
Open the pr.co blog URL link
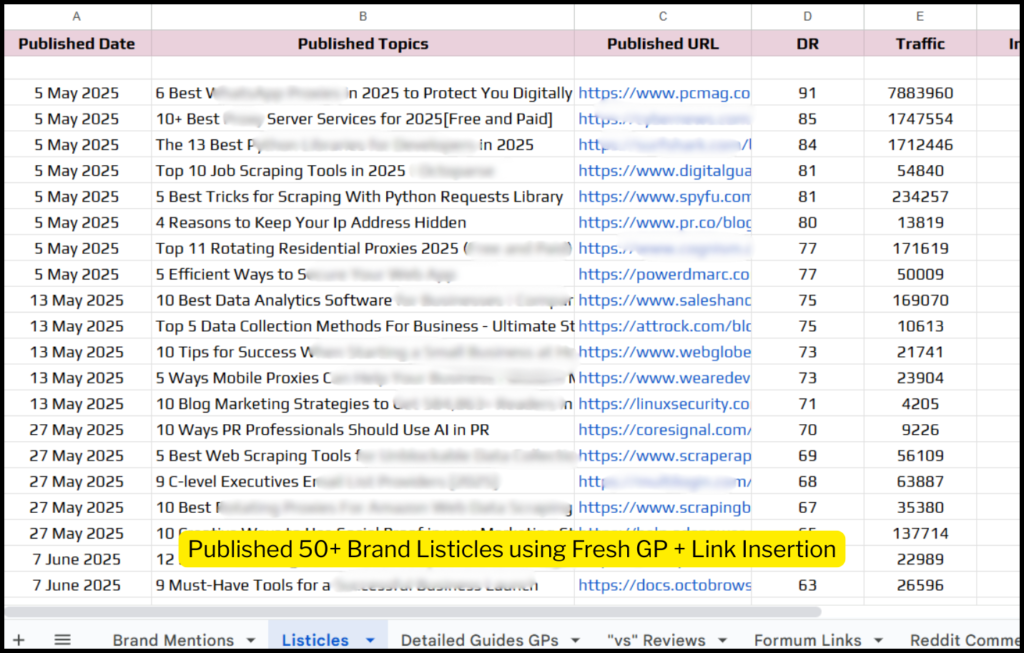(x=664, y=223)
